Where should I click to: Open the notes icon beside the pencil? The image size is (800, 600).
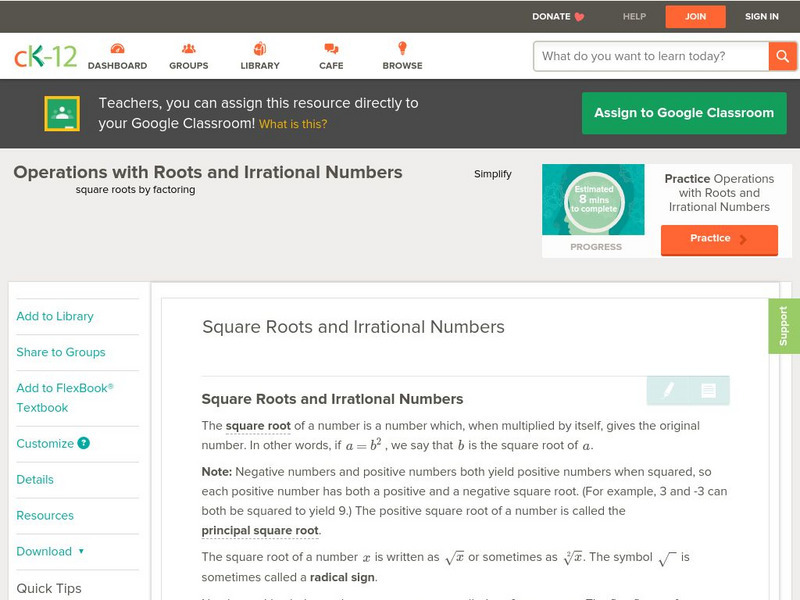point(708,390)
